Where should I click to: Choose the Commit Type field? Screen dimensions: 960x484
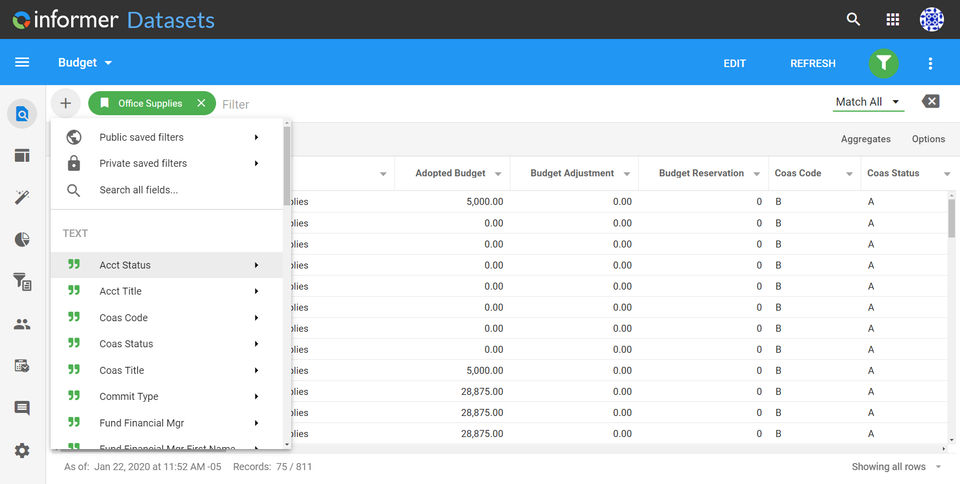(167, 397)
